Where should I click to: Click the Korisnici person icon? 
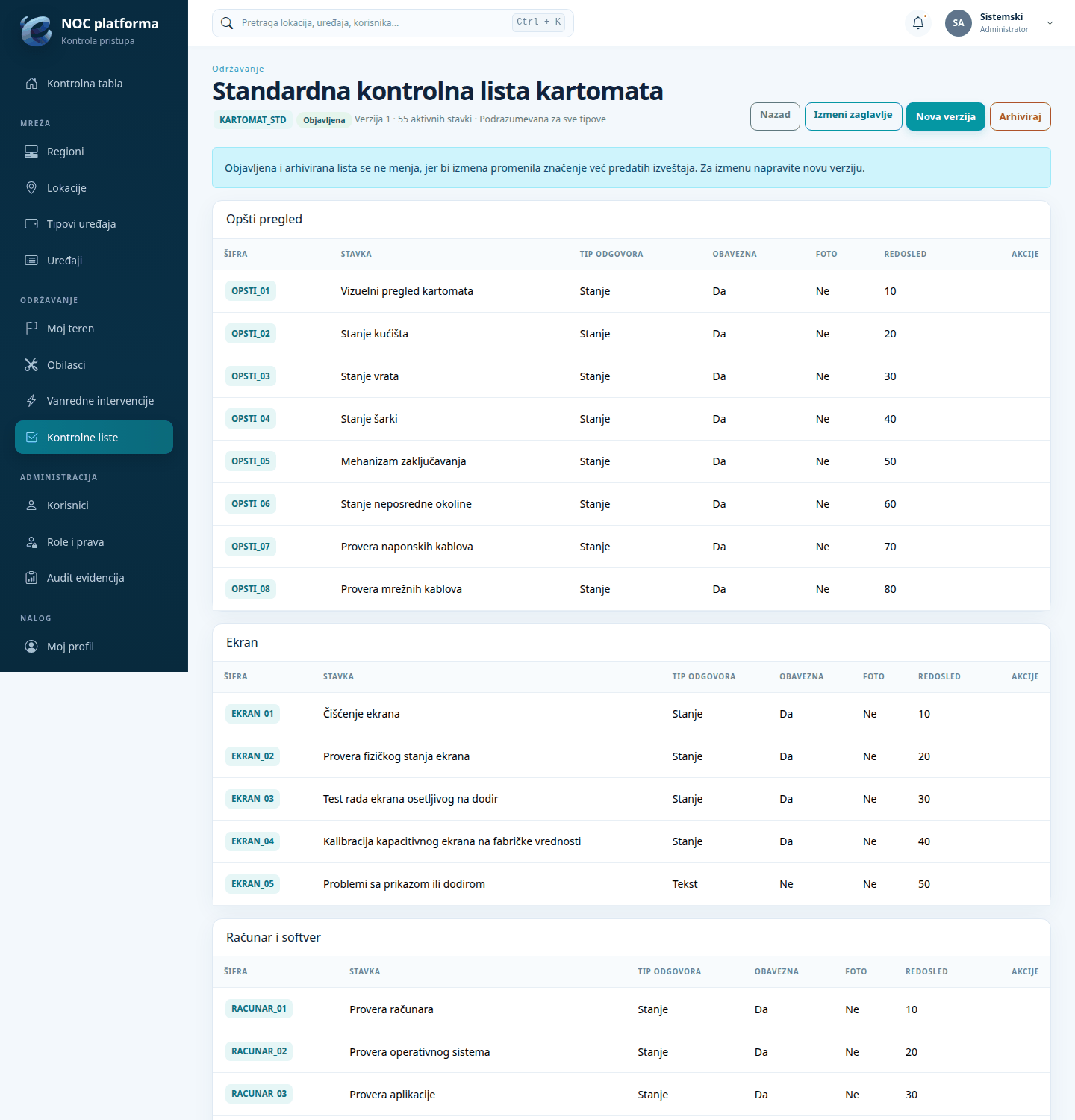pos(31,505)
